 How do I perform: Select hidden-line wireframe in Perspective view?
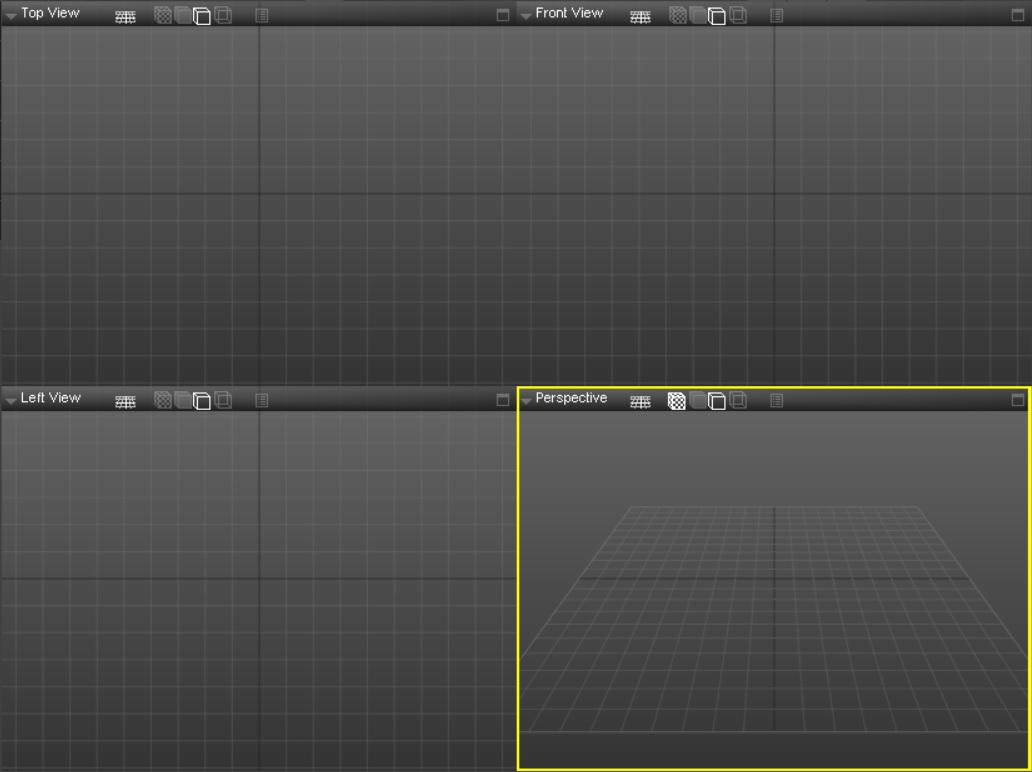click(x=717, y=401)
